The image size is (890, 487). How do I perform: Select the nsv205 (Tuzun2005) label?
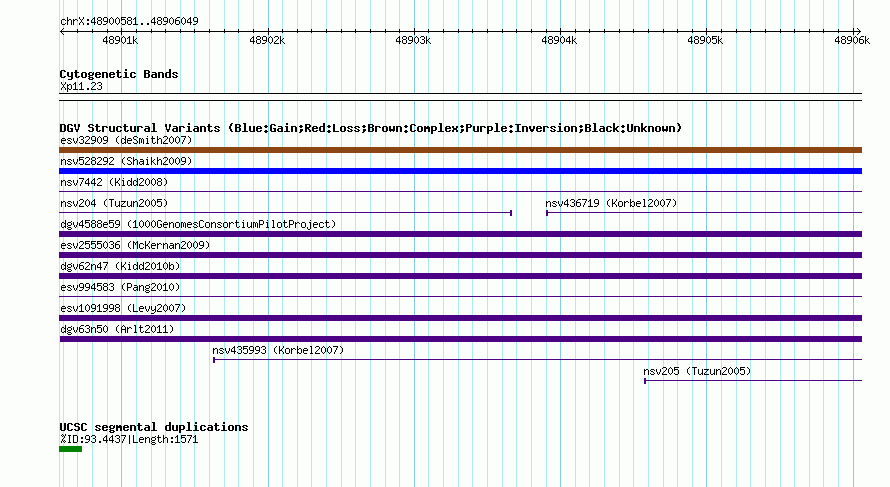click(697, 371)
